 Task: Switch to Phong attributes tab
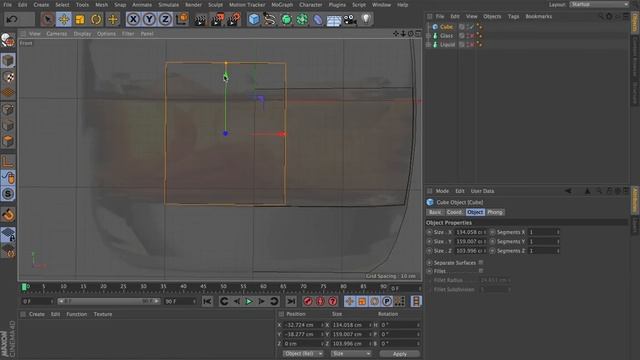tap(495, 212)
